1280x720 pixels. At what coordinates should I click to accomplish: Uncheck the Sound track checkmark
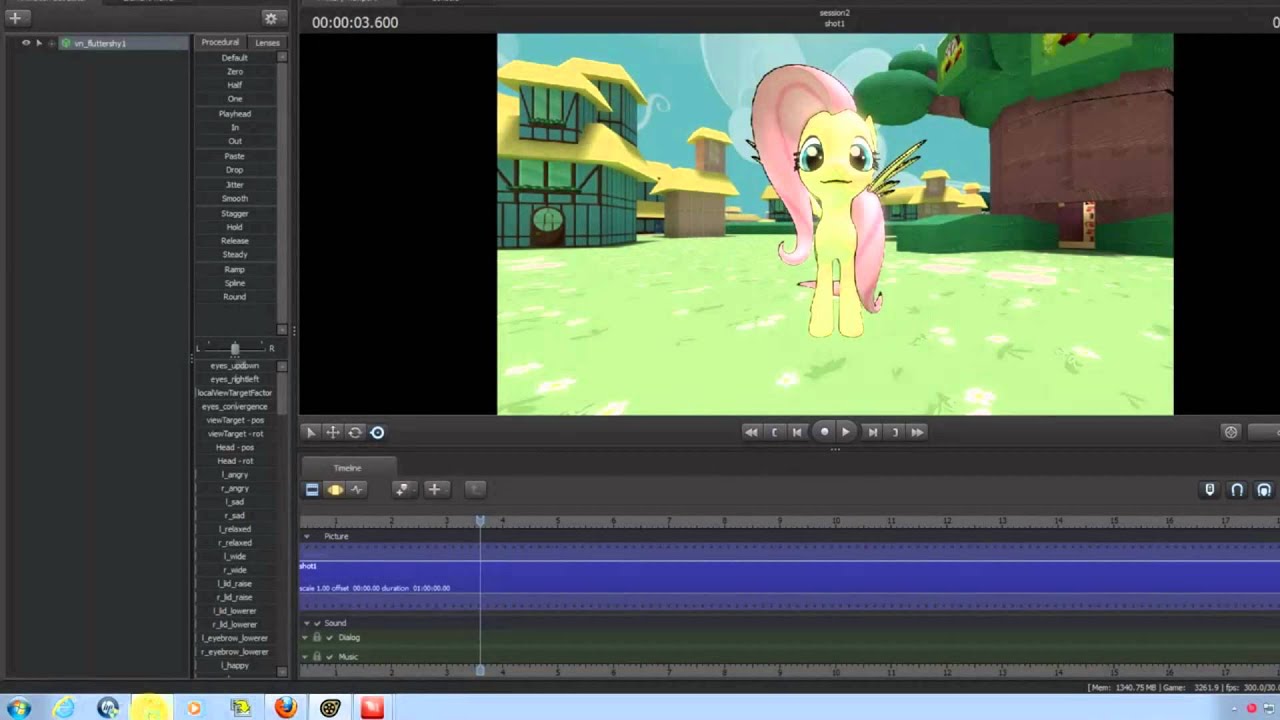click(x=317, y=623)
